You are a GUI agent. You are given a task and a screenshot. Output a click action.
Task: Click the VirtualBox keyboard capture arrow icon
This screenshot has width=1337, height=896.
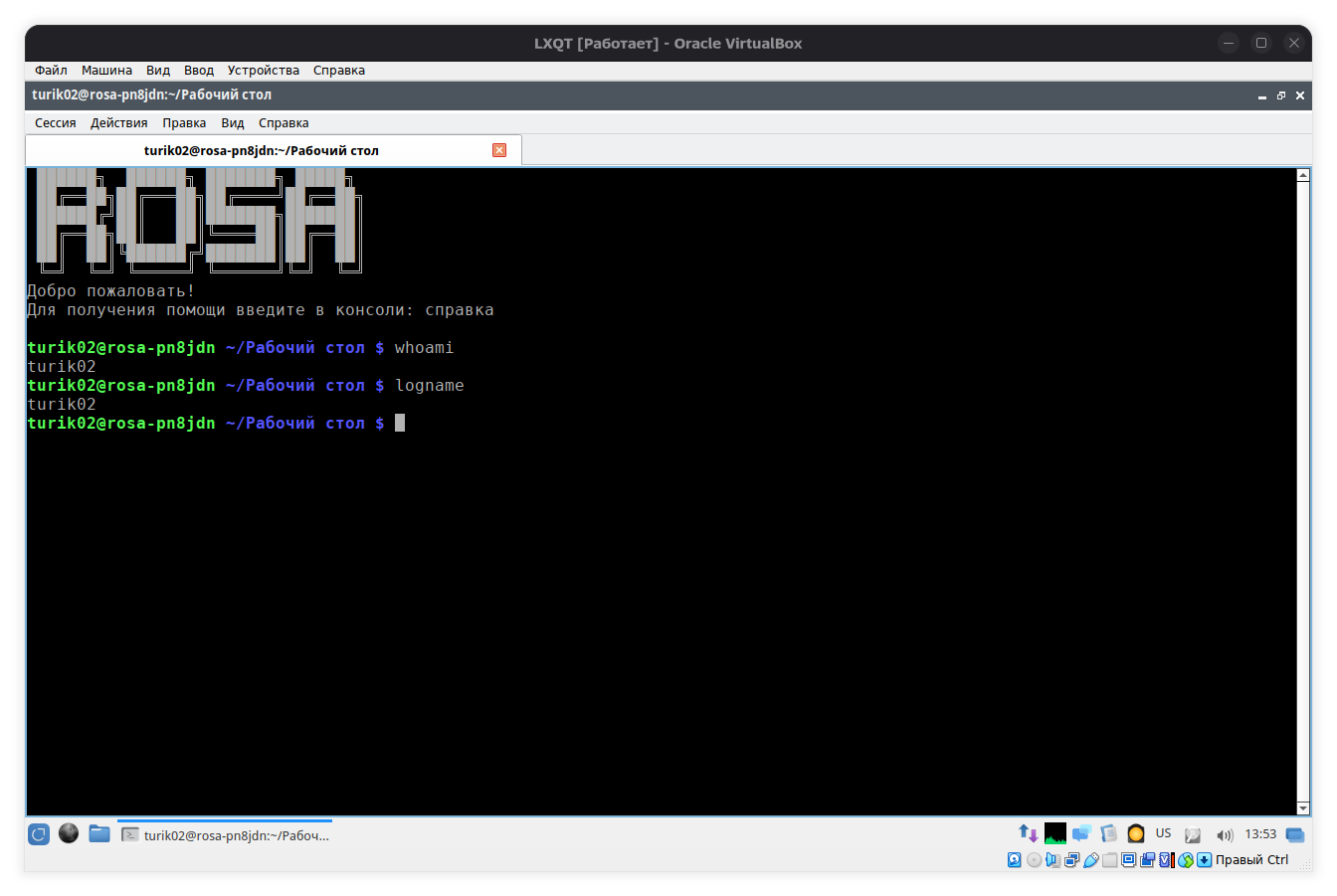[1205, 860]
